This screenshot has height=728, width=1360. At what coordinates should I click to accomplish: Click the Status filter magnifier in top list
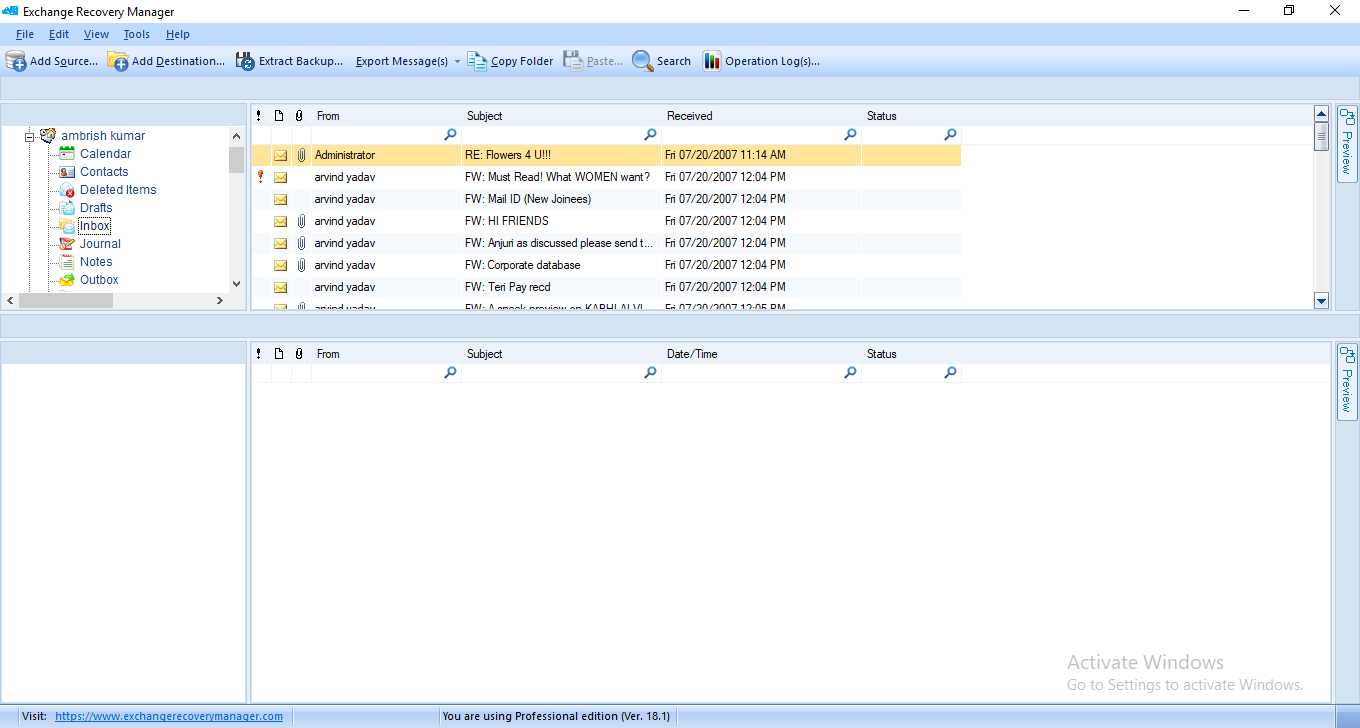pyautogui.click(x=950, y=134)
